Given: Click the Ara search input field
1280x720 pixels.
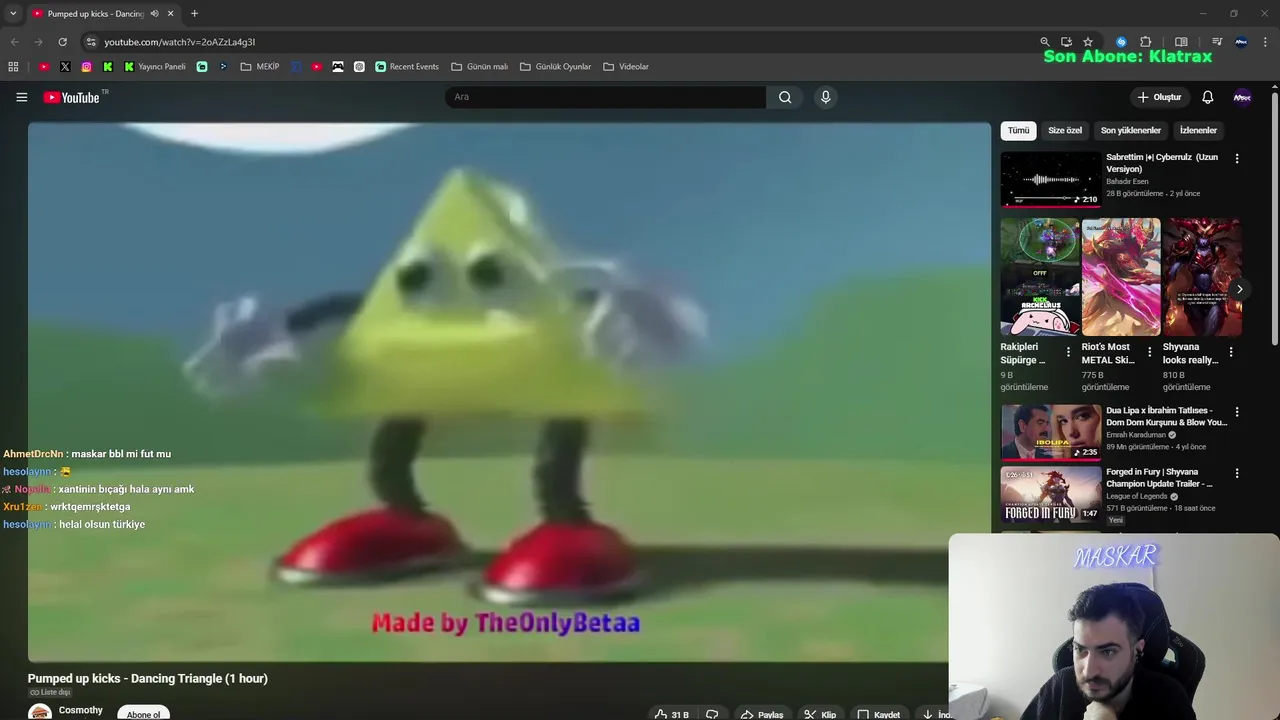Looking at the screenshot, I should click(605, 97).
